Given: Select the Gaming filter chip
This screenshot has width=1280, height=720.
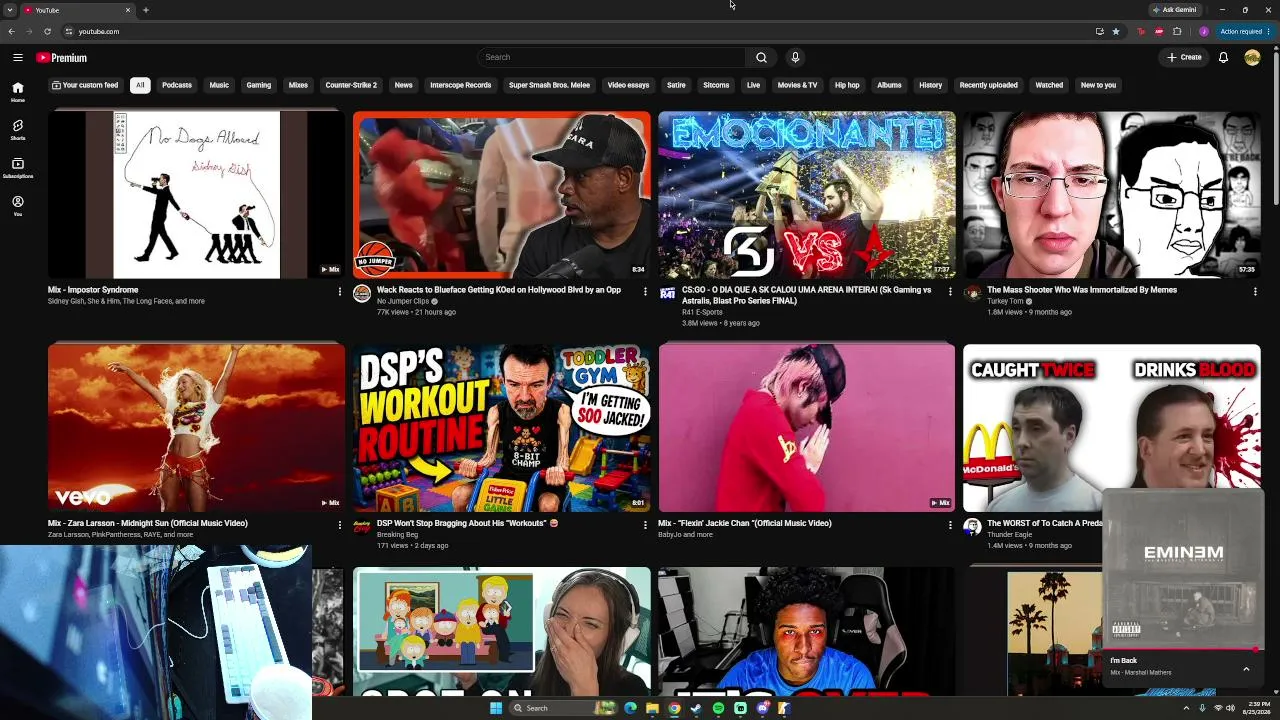Looking at the screenshot, I should pyautogui.click(x=259, y=85).
